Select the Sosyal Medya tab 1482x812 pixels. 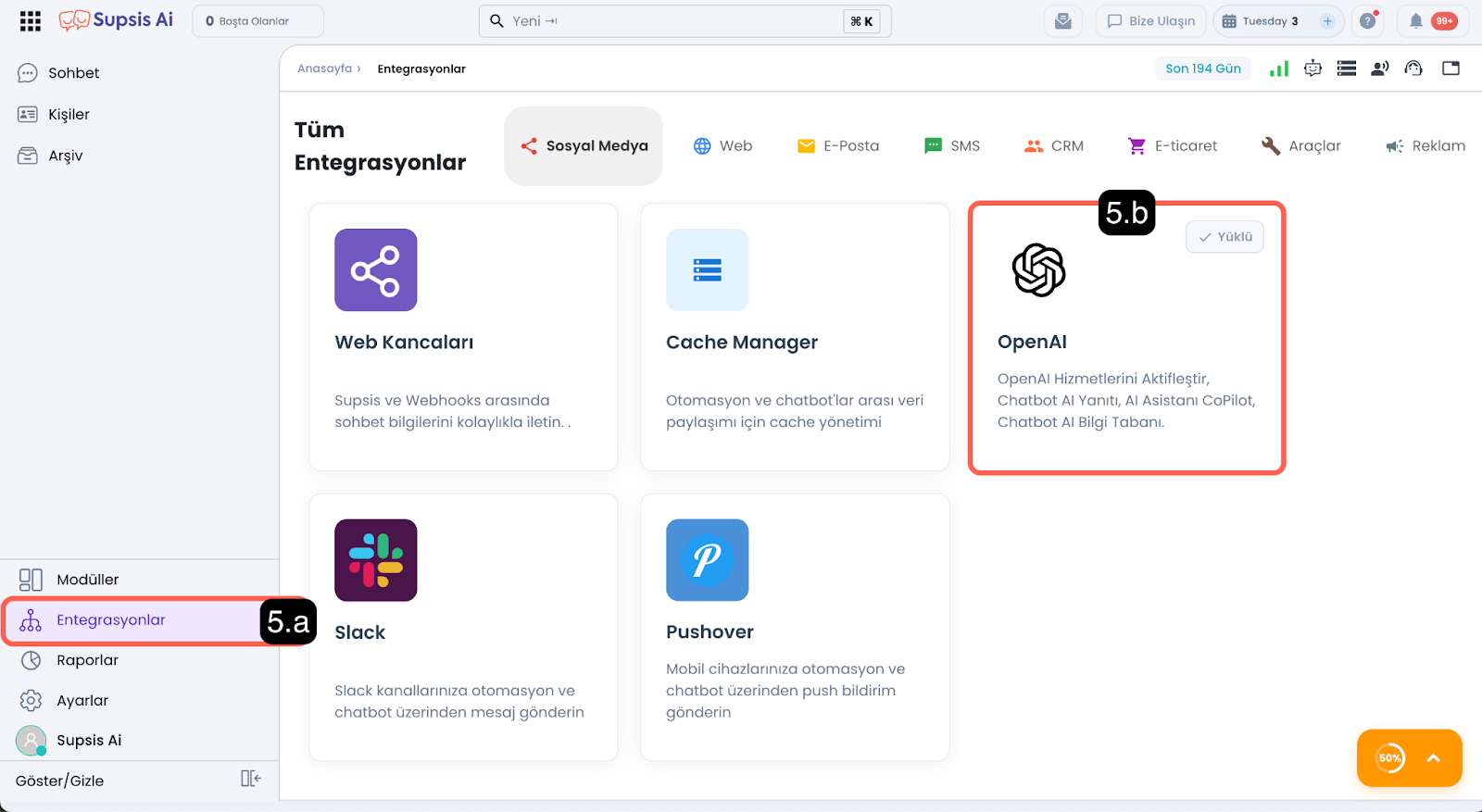(x=584, y=146)
